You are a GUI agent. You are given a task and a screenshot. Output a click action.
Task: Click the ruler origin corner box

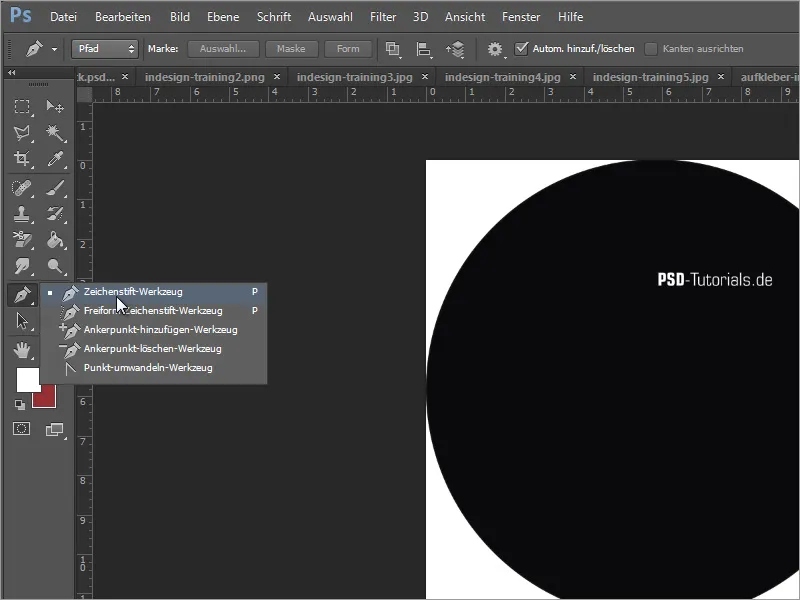tap(84, 94)
